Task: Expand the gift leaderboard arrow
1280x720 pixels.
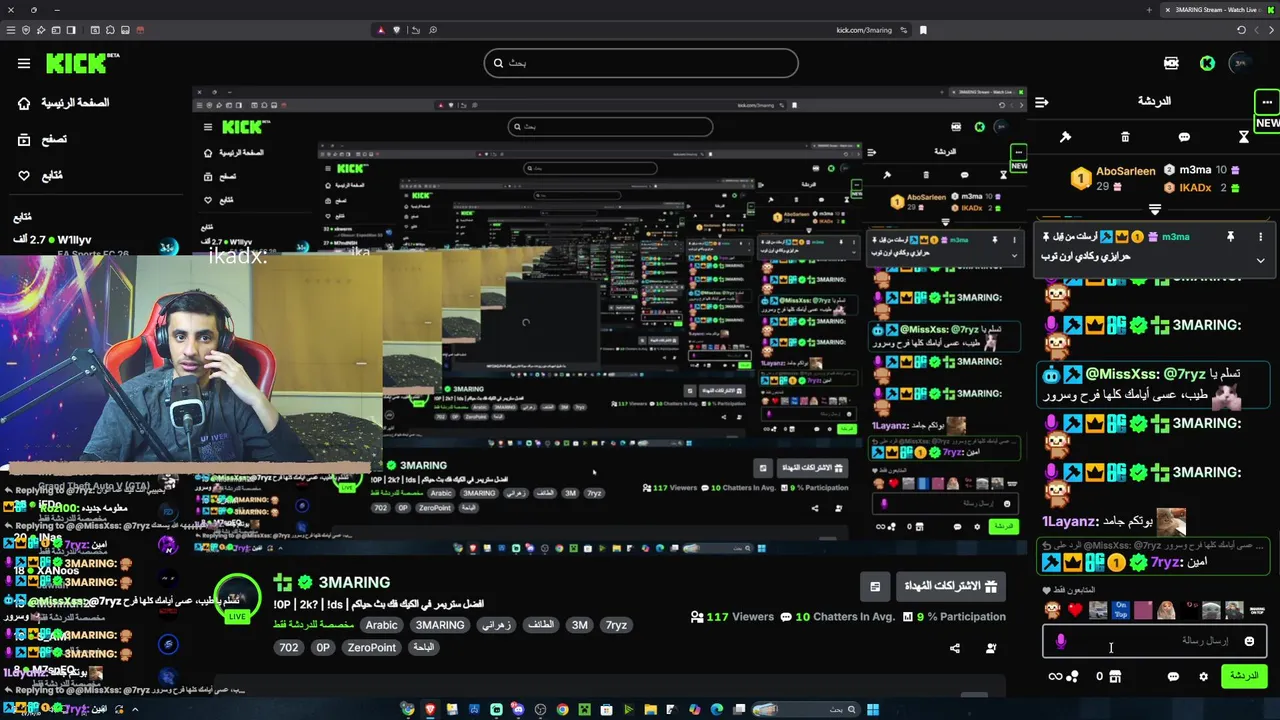Action: [x=1155, y=209]
